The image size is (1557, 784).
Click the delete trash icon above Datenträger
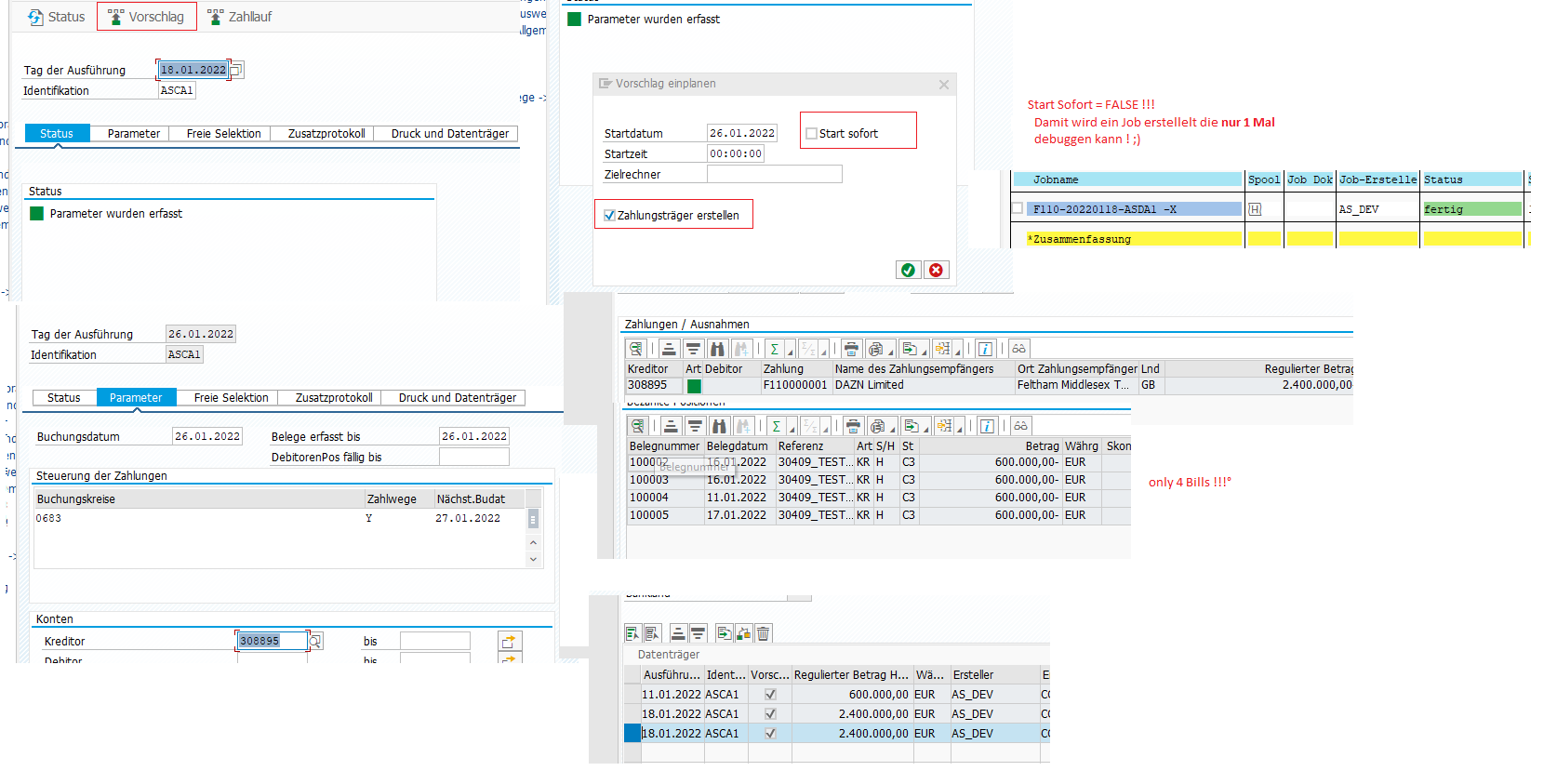(x=763, y=633)
